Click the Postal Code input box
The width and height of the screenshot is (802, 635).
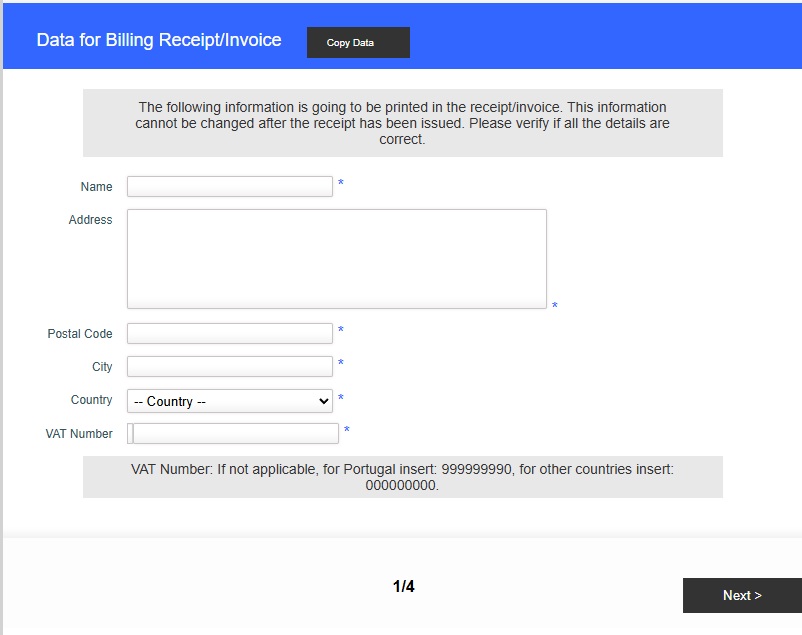click(x=228, y=333)
